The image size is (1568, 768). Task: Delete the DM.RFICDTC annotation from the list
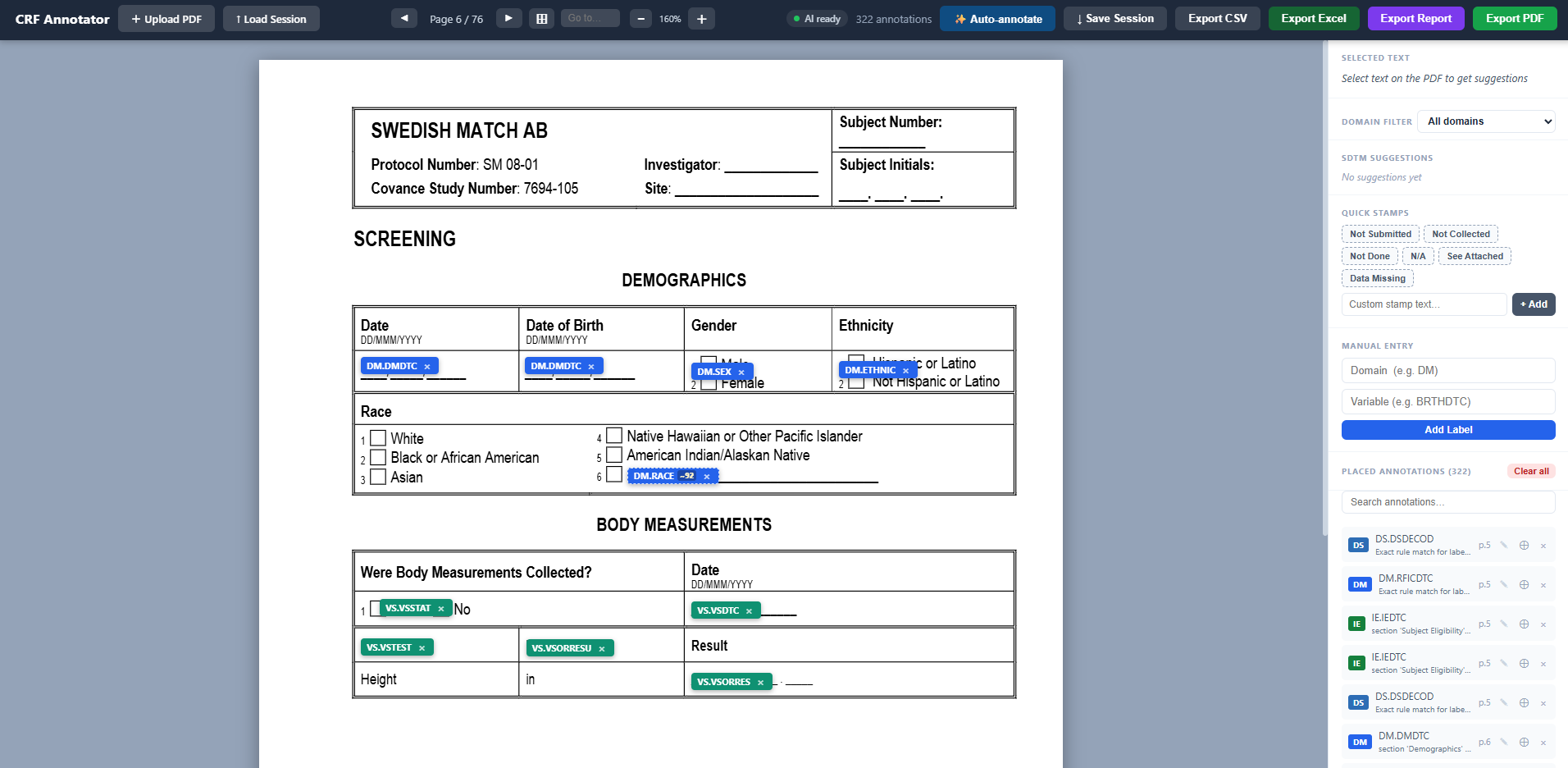[x=1543, y=585]
